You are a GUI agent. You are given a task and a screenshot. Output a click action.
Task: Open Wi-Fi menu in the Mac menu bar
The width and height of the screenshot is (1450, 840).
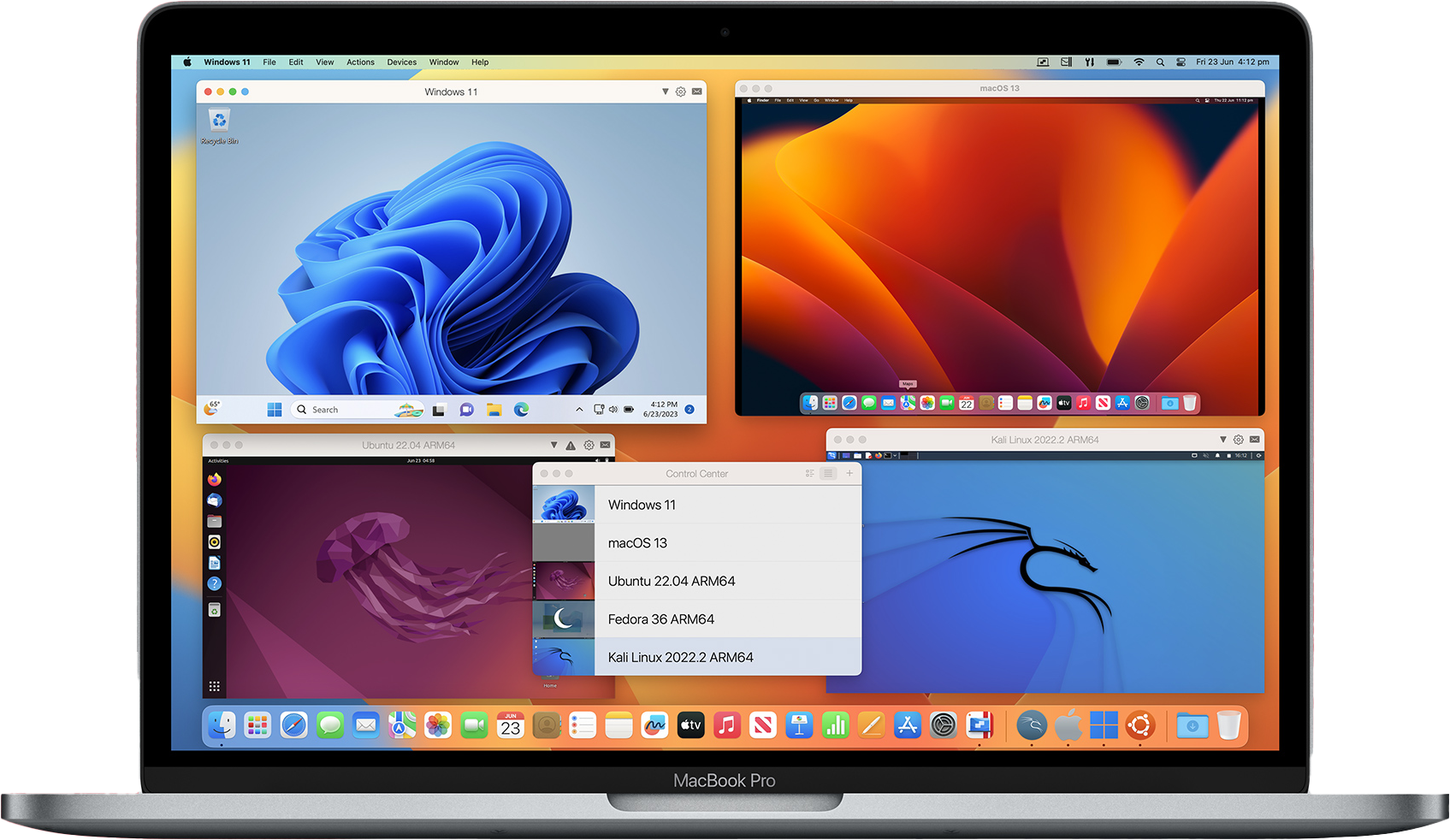coord(1139,62)
